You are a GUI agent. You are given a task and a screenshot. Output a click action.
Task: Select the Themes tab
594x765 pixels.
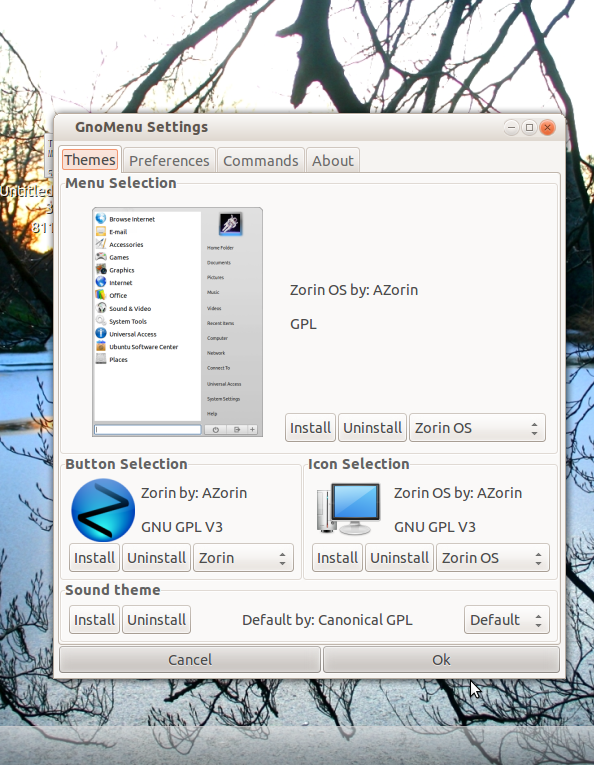click(x=90, y=160)
